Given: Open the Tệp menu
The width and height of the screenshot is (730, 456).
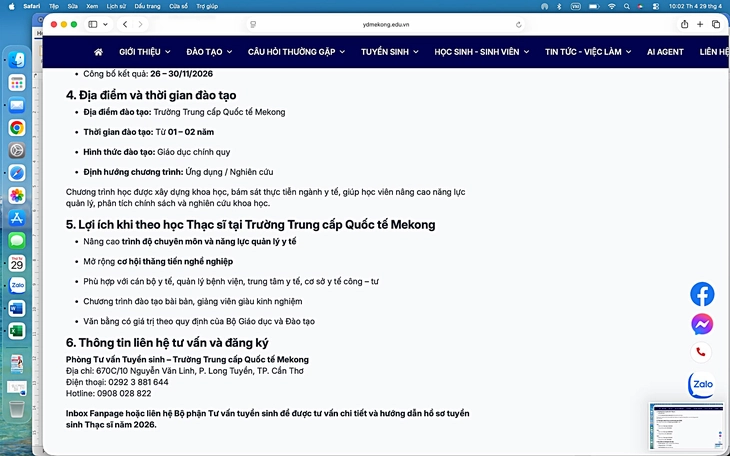Looking at the screenshot, I should click(54, 7).
